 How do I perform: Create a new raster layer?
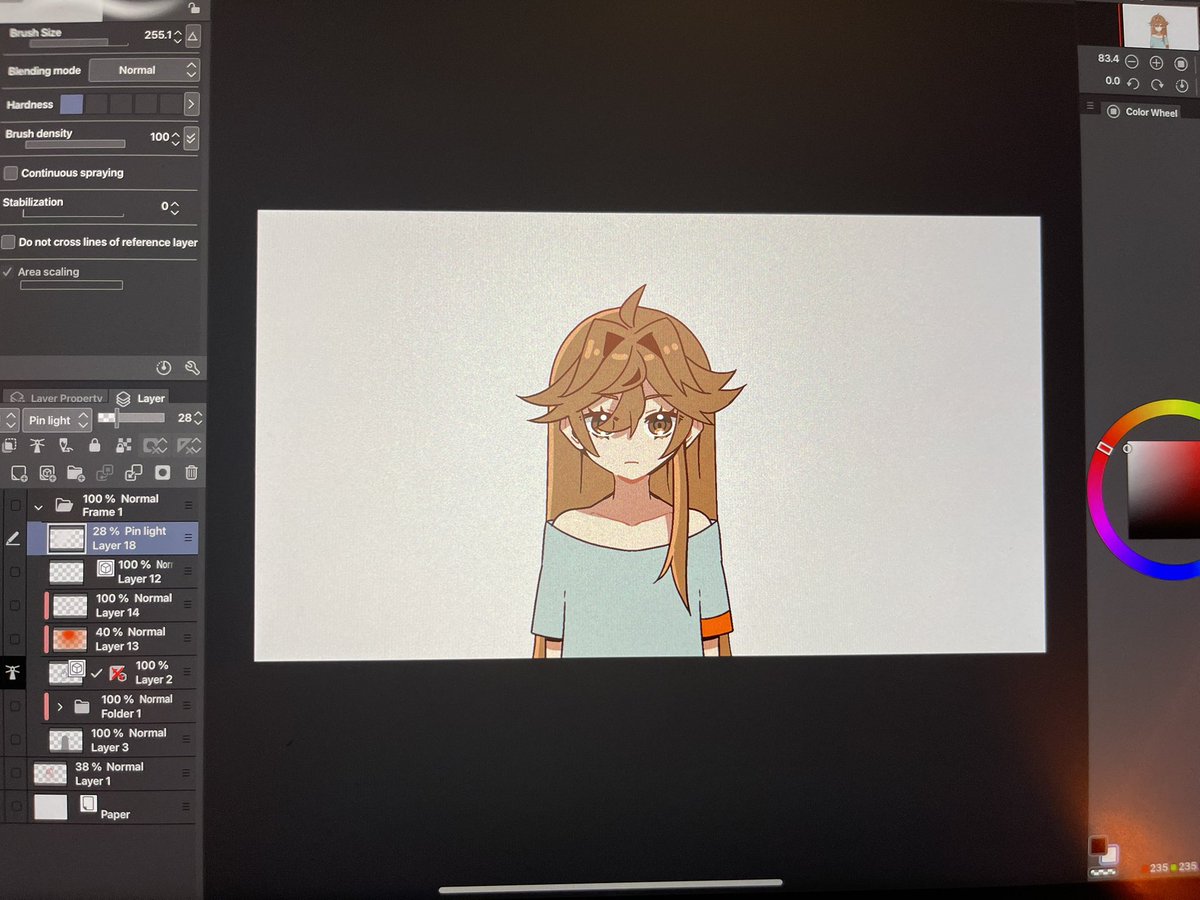[x=18, y=472]
